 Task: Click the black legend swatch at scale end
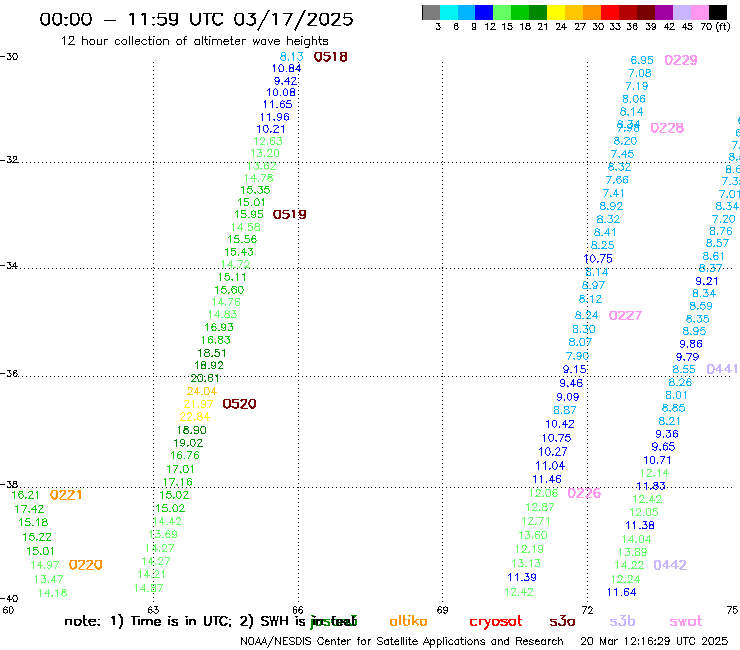pyautogui.click(x=717, y=12)
